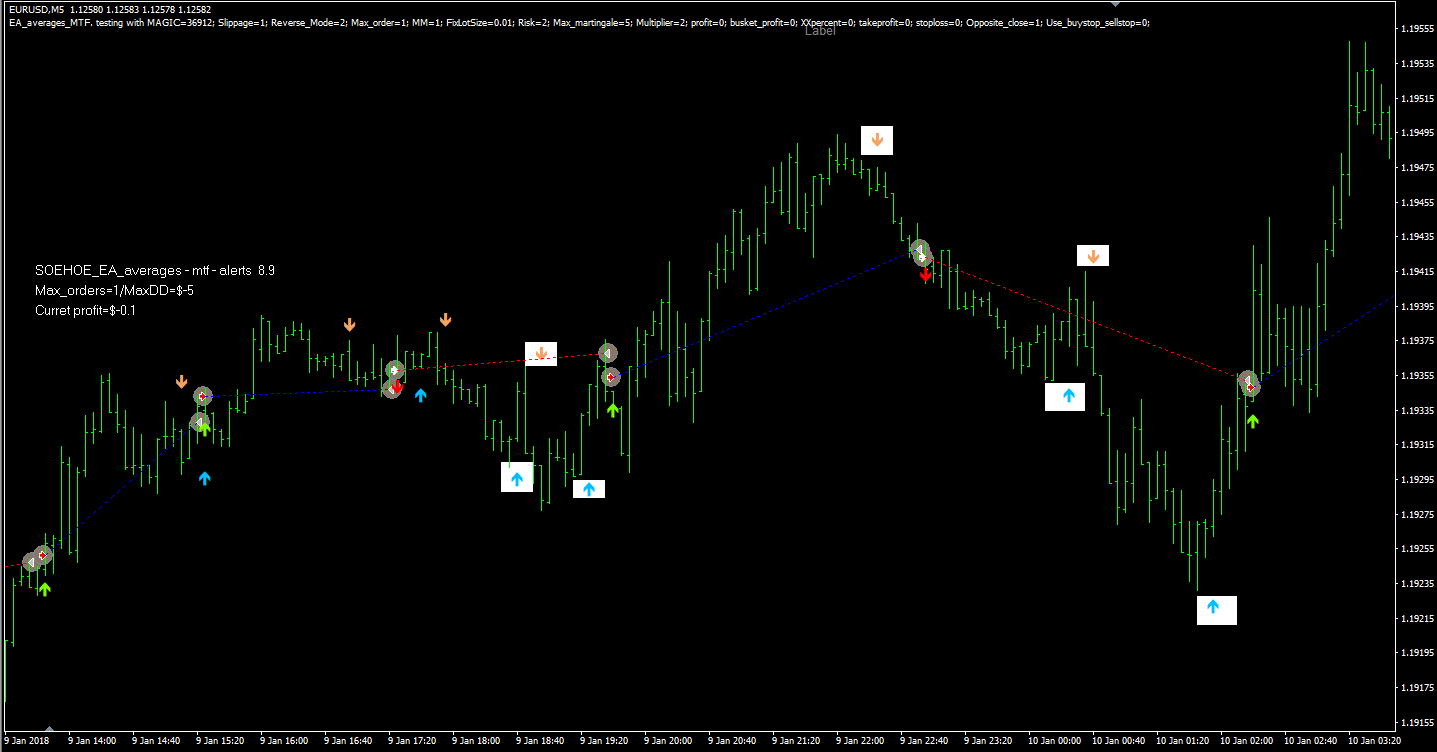1437x752 pixels.
Task: Click the '9 Jan 20:00' time axis label
Action: (668, 741)
